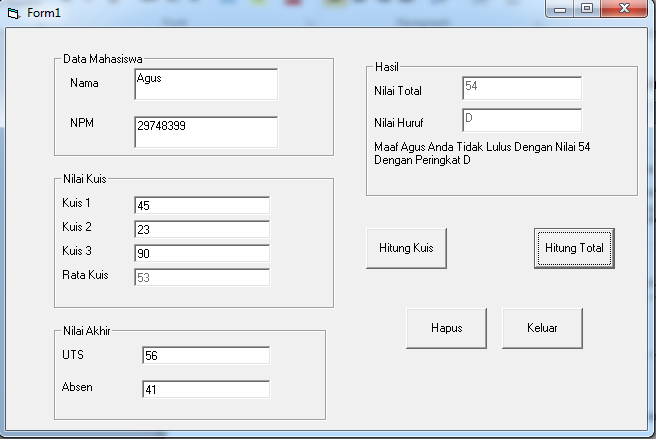Close the Form1 window
The height and width of the screenshot is (439, 656).
pyautogui.click(x=624, y=9)
